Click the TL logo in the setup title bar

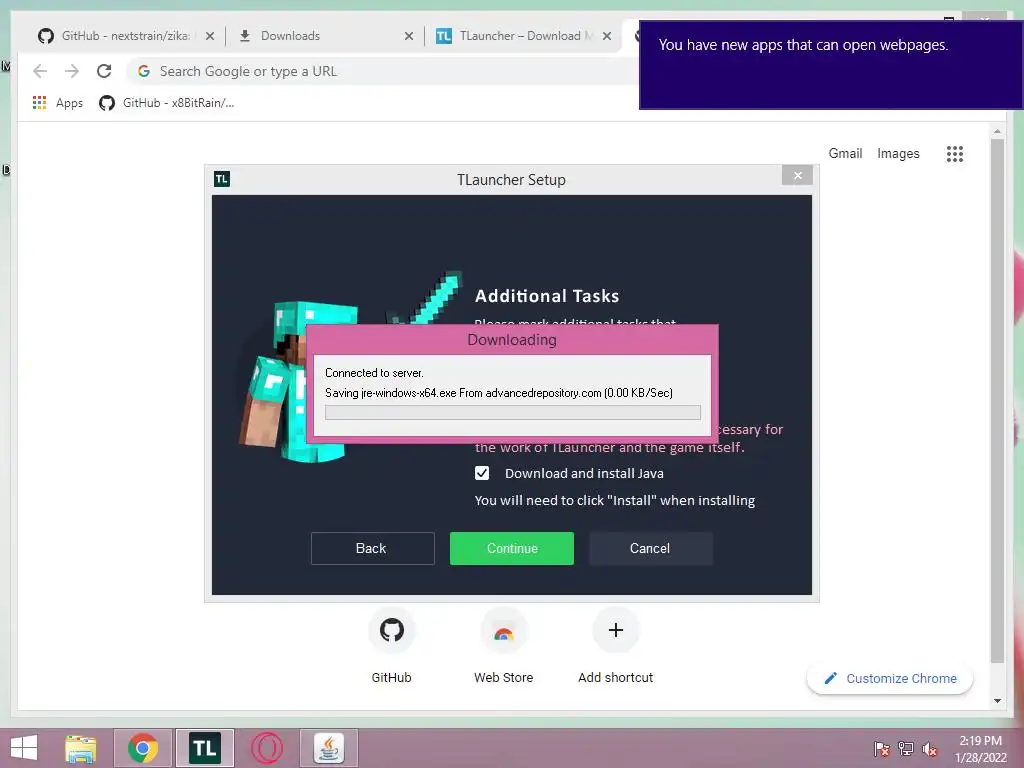(x=222, y=179)
